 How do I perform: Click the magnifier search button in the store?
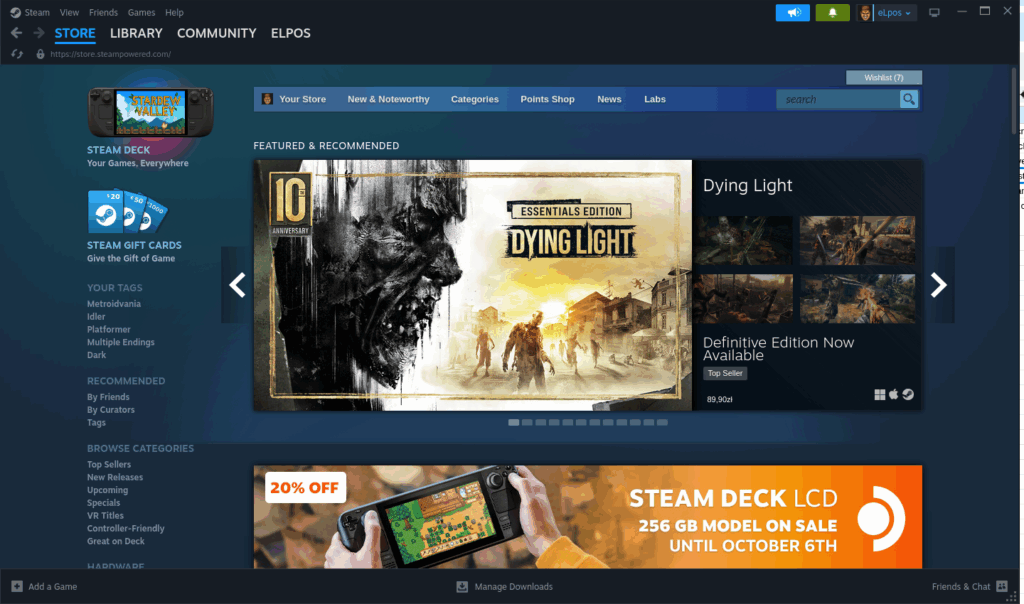pyautogui.click(x=908, y=99)
